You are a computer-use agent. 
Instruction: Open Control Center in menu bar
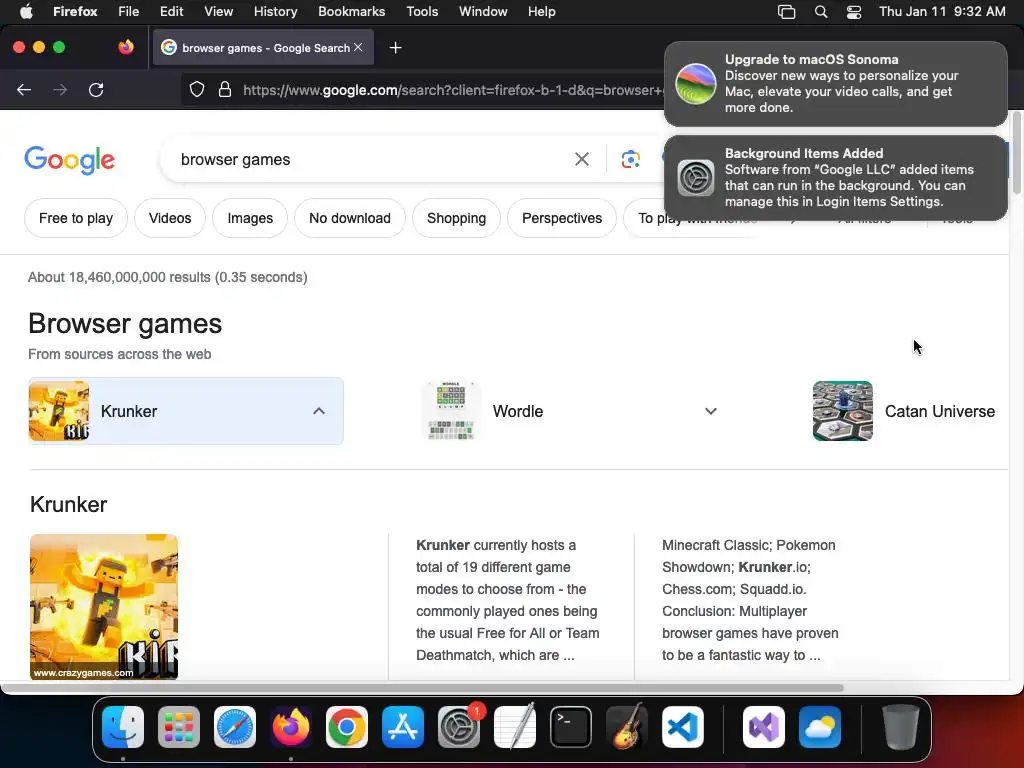[854, 12]
